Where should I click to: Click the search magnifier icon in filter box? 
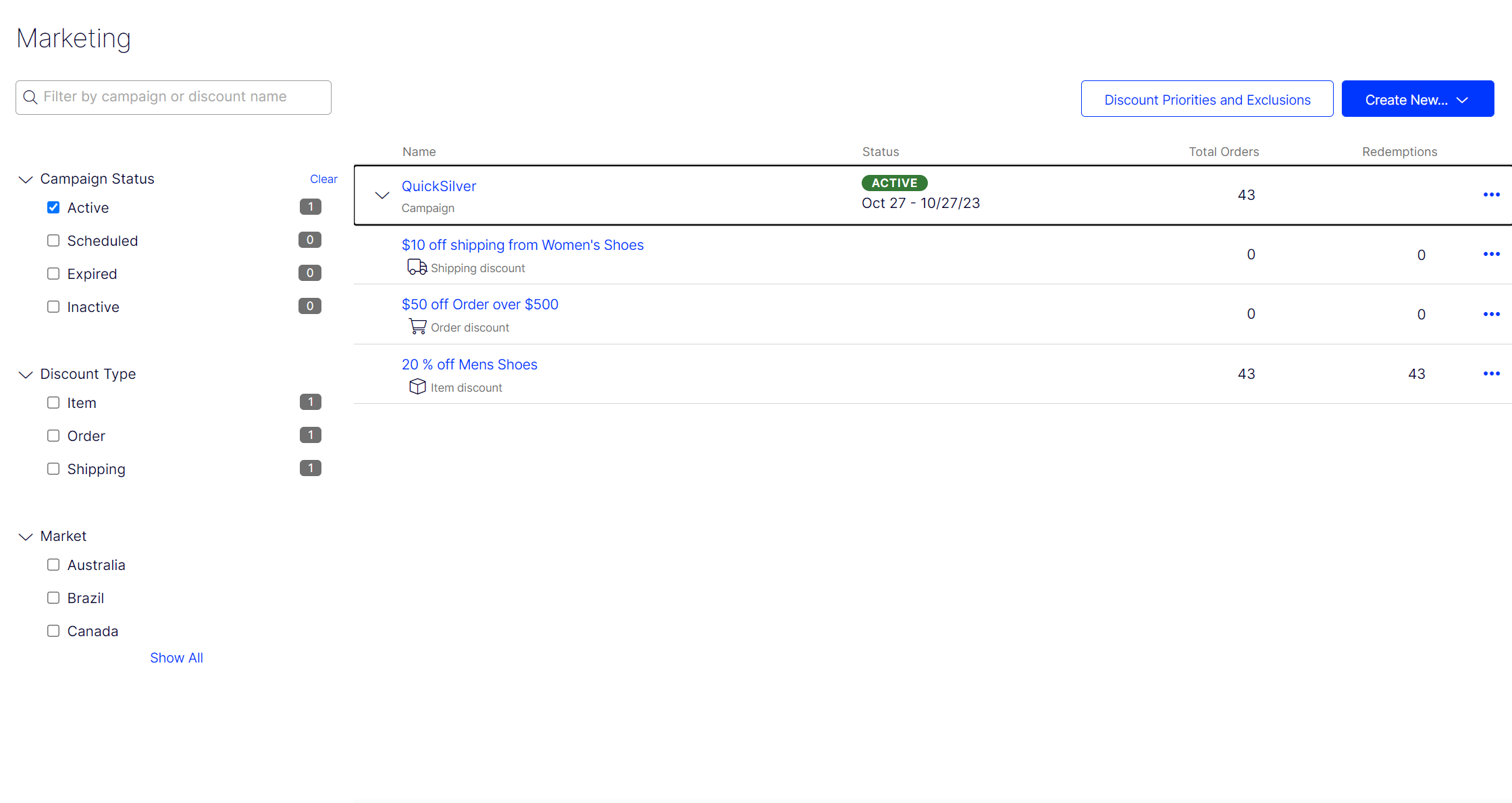[x=30, y=97]
